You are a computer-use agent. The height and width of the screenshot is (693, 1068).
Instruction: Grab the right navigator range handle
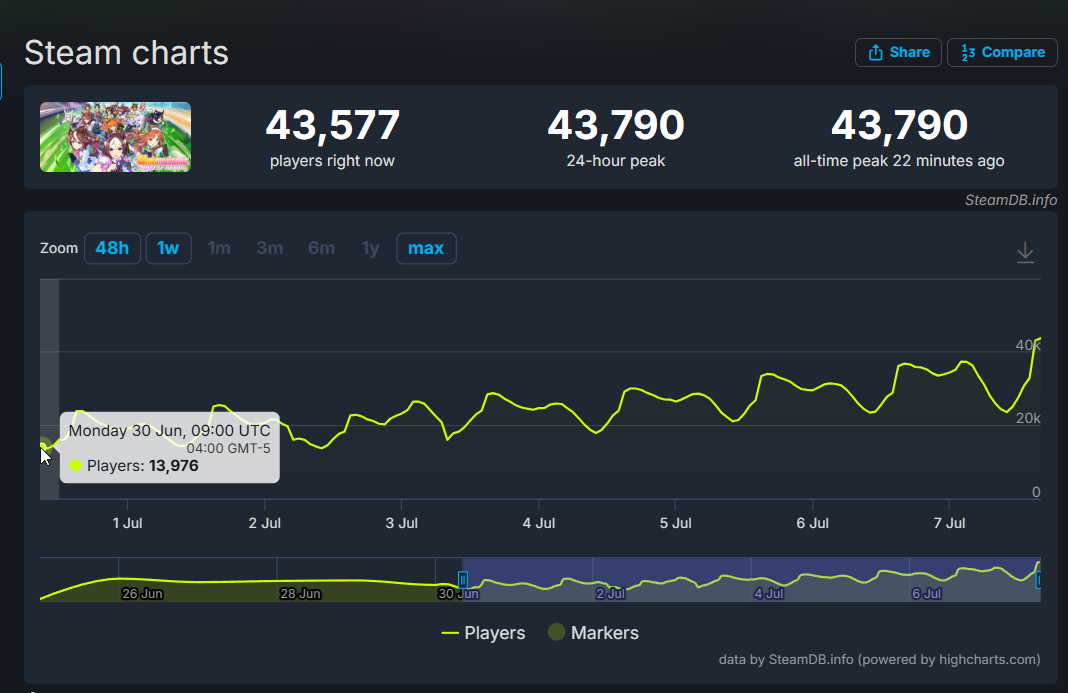tap(1038, 580)
